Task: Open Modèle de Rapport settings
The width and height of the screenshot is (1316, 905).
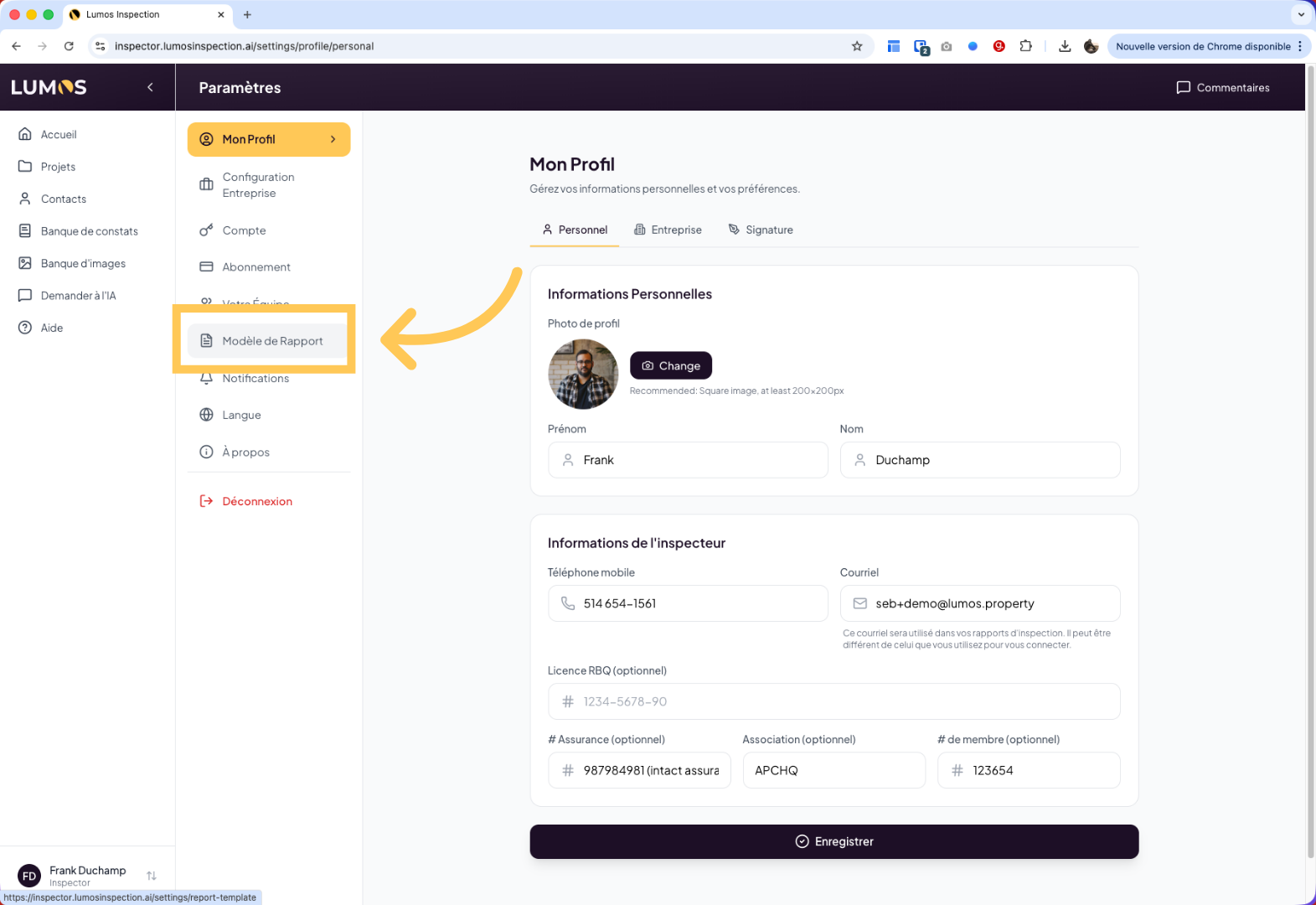Action: point(271,341)
